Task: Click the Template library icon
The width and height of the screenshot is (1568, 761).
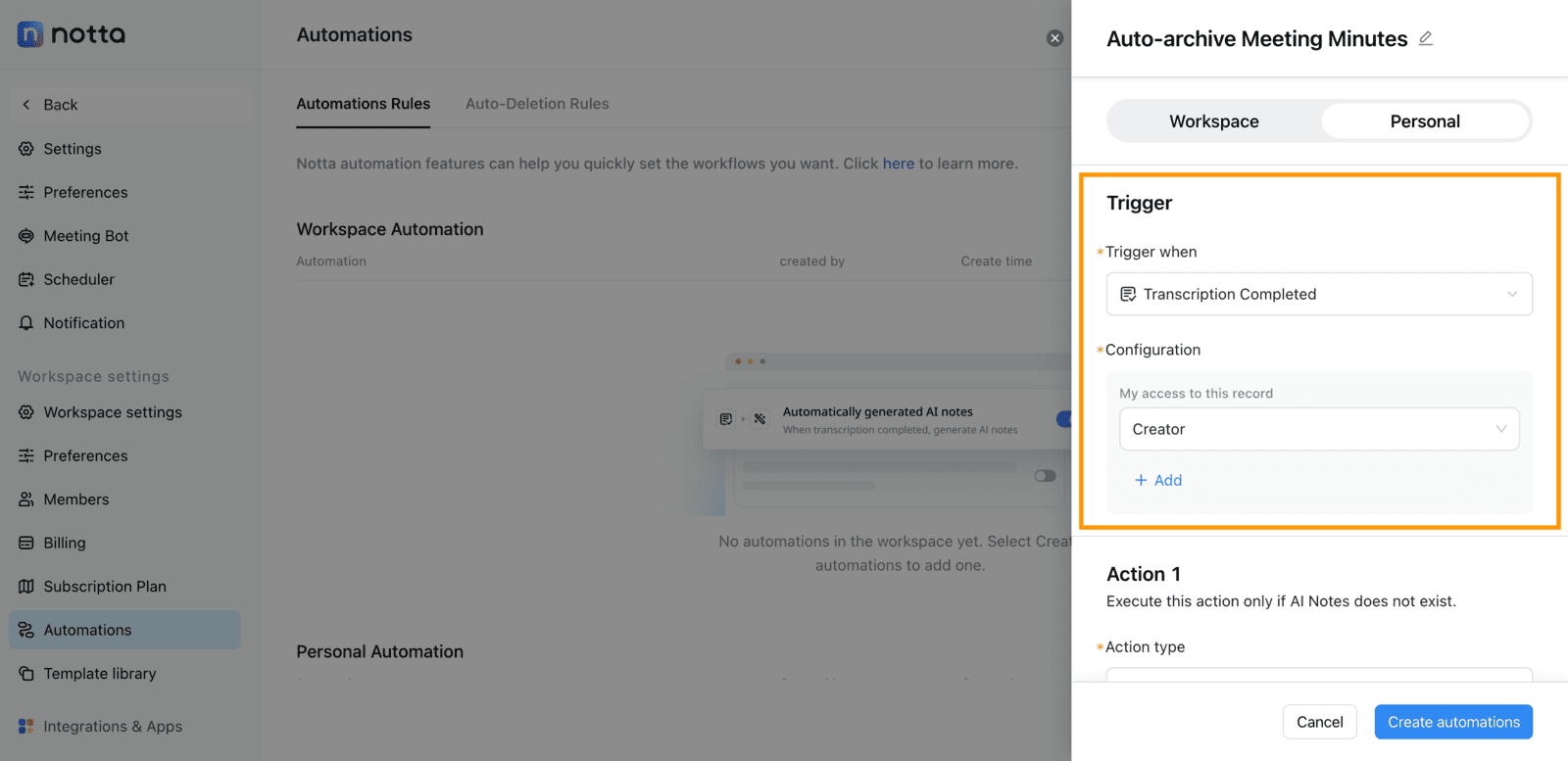Action: tap(26, 674)
